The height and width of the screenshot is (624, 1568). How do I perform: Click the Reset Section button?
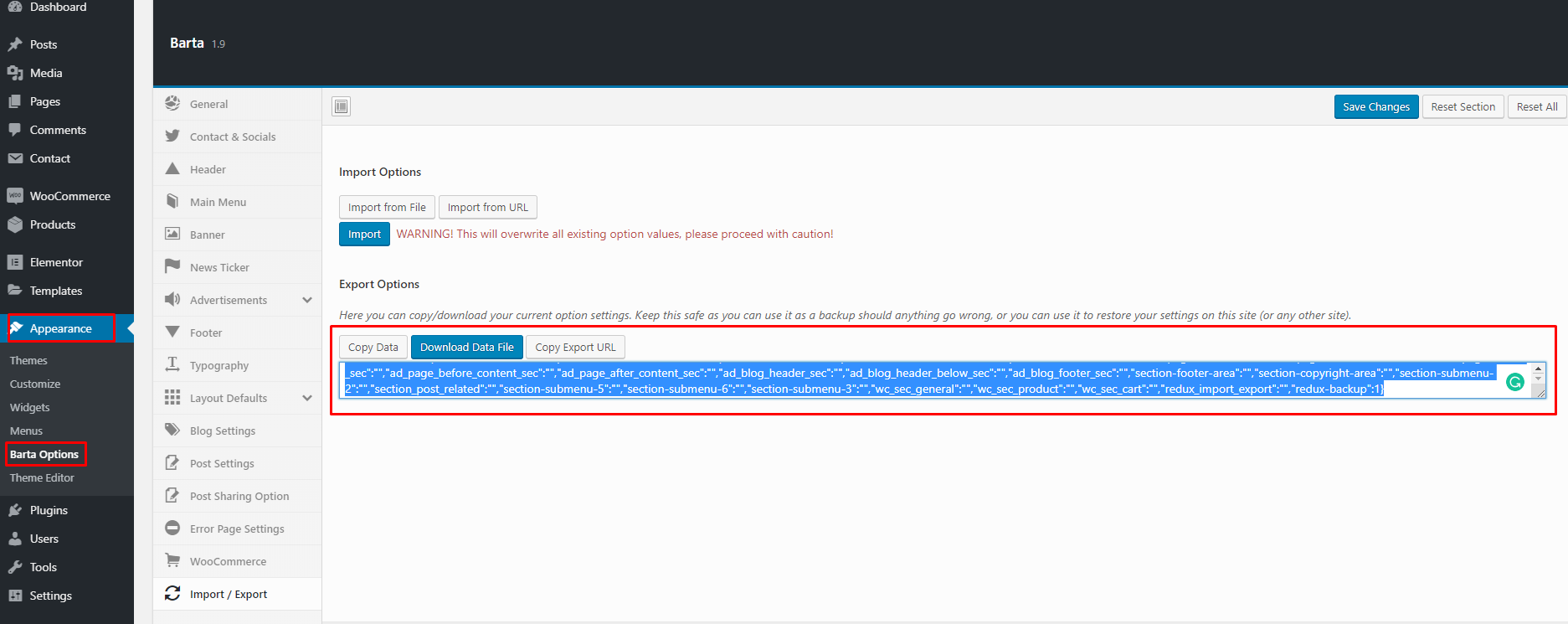[1463, 106]
